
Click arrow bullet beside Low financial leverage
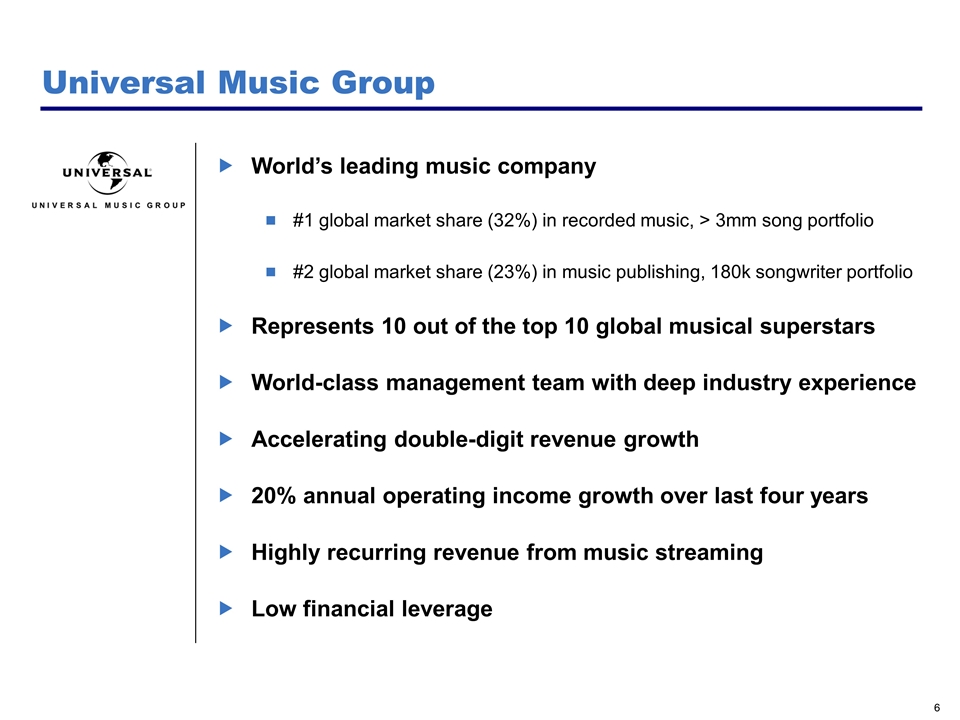[x=225, y=608]
